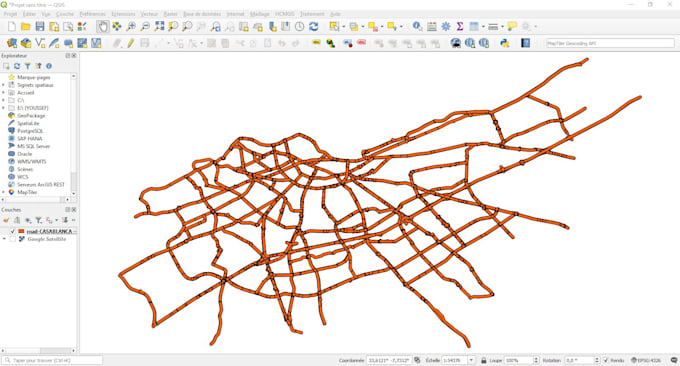Open the statistical summary sigma icon

460,27
